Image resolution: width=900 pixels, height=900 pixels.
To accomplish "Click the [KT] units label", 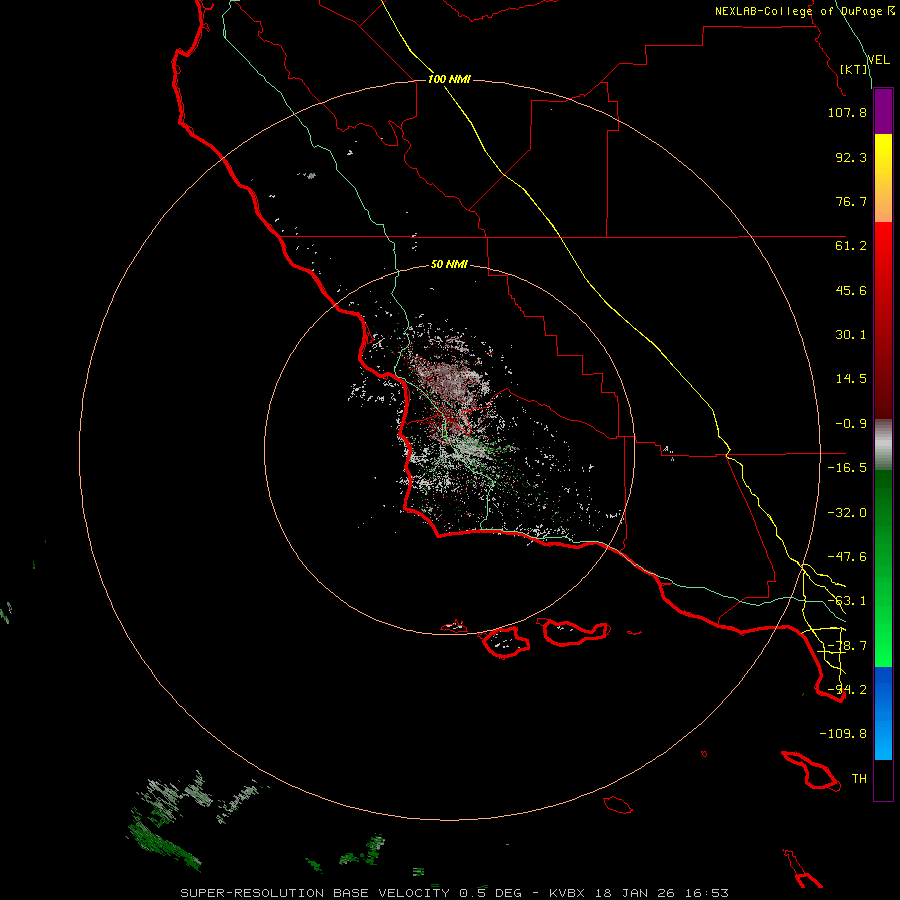I will coord(854,69).
